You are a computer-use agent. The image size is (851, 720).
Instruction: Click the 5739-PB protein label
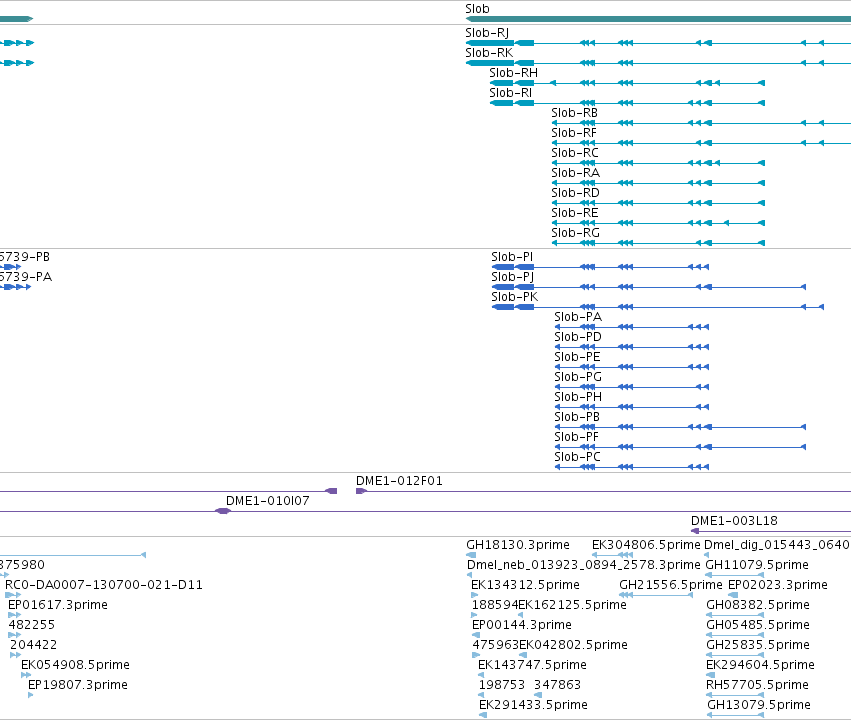pos(24,257)
